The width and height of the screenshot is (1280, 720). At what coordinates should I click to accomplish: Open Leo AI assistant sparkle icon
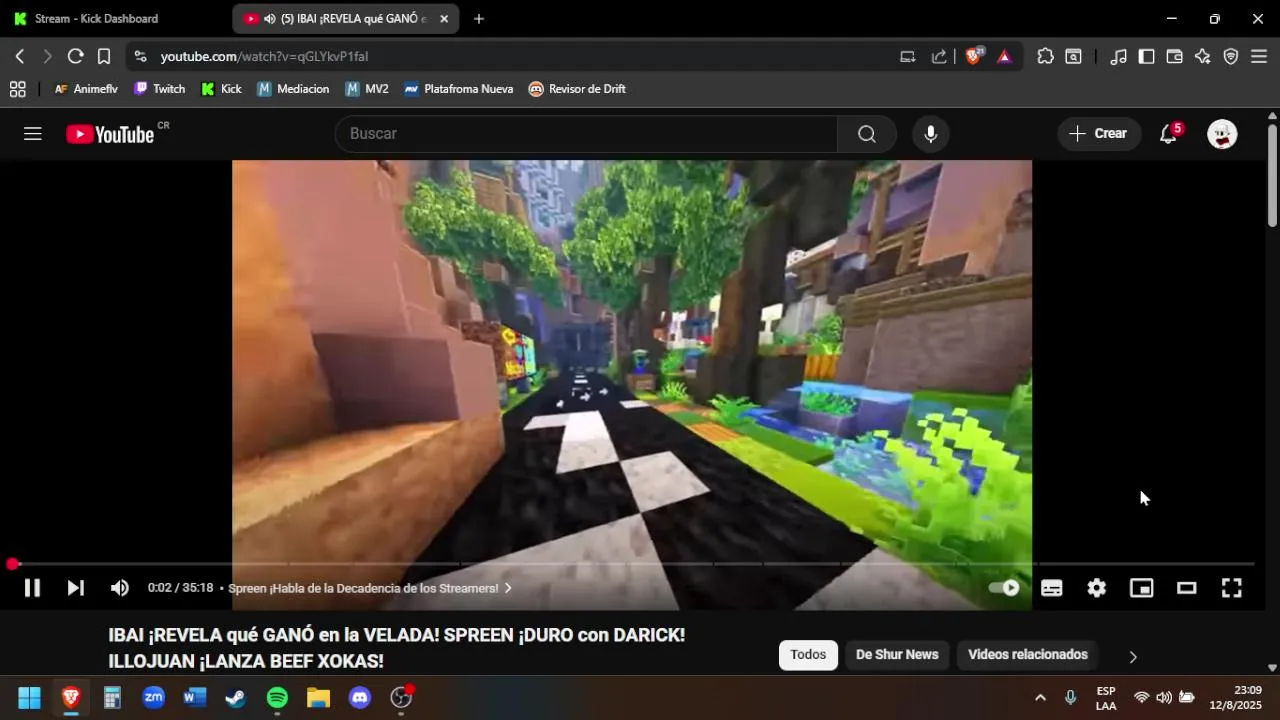[1203, 57]
